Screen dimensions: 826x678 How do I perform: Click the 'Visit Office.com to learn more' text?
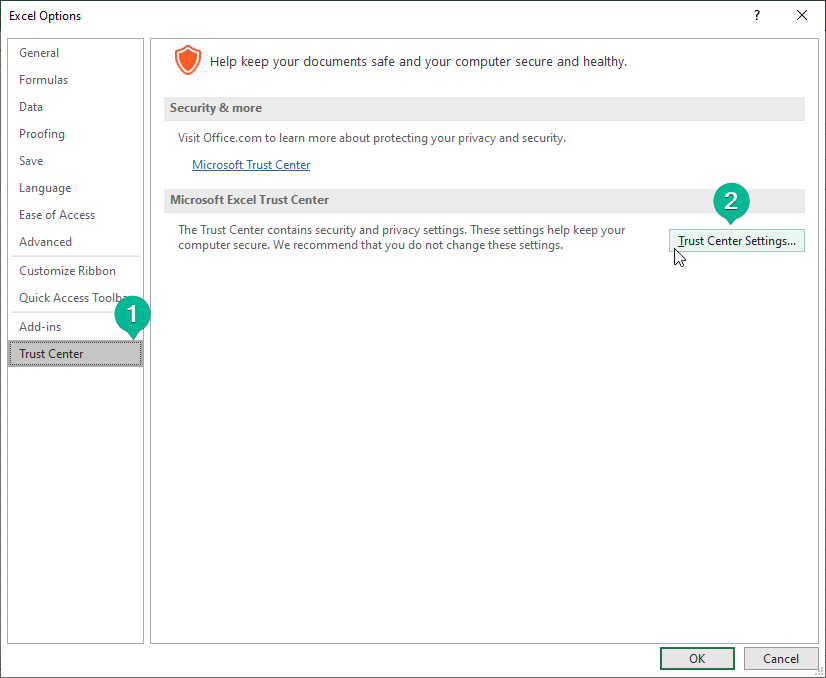point(371,138)
